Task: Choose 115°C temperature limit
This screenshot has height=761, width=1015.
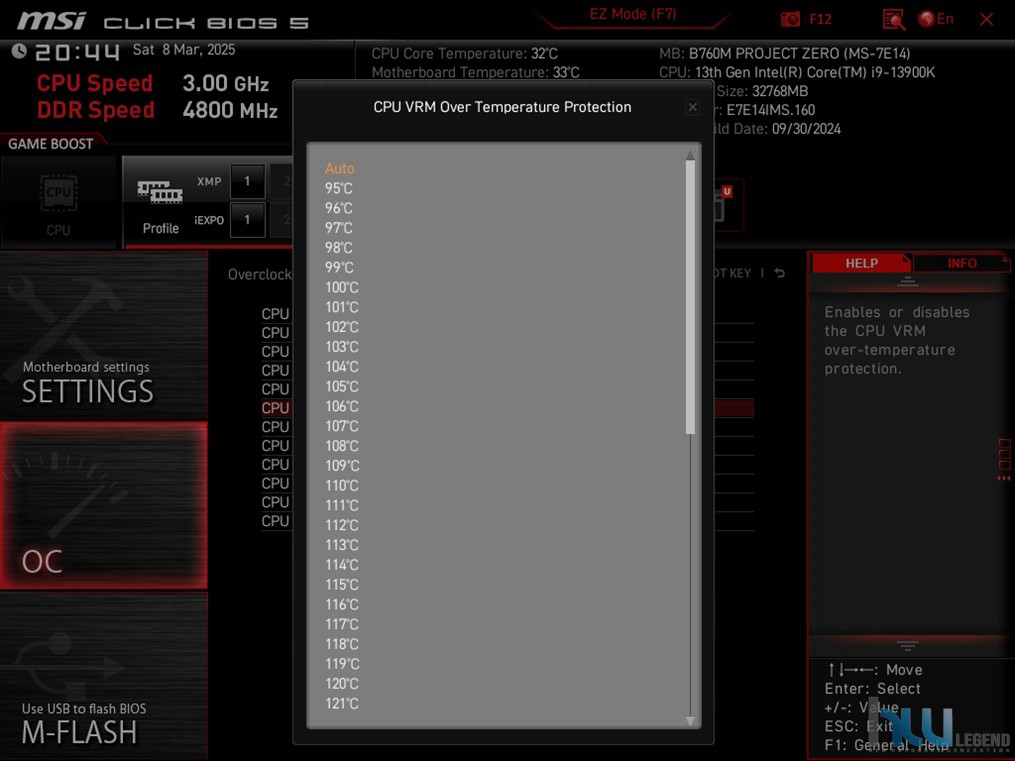Action: (341, 584)
